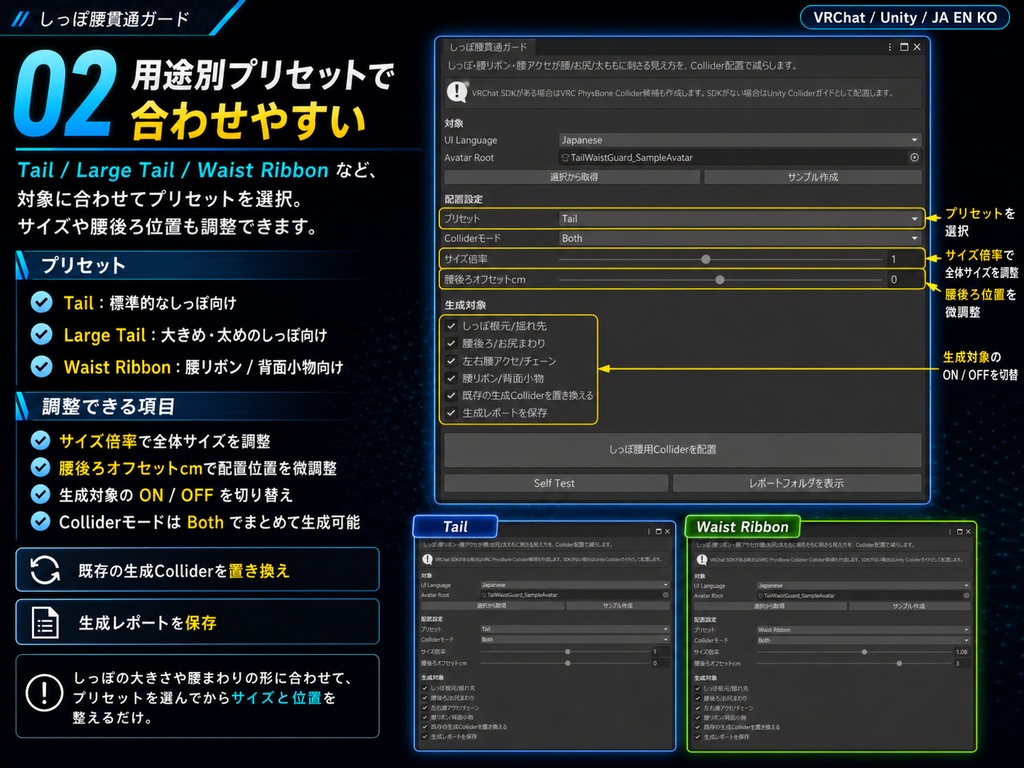Open the UI Language dropdown in main window
1024x768 pixels.
click(740, 140)
